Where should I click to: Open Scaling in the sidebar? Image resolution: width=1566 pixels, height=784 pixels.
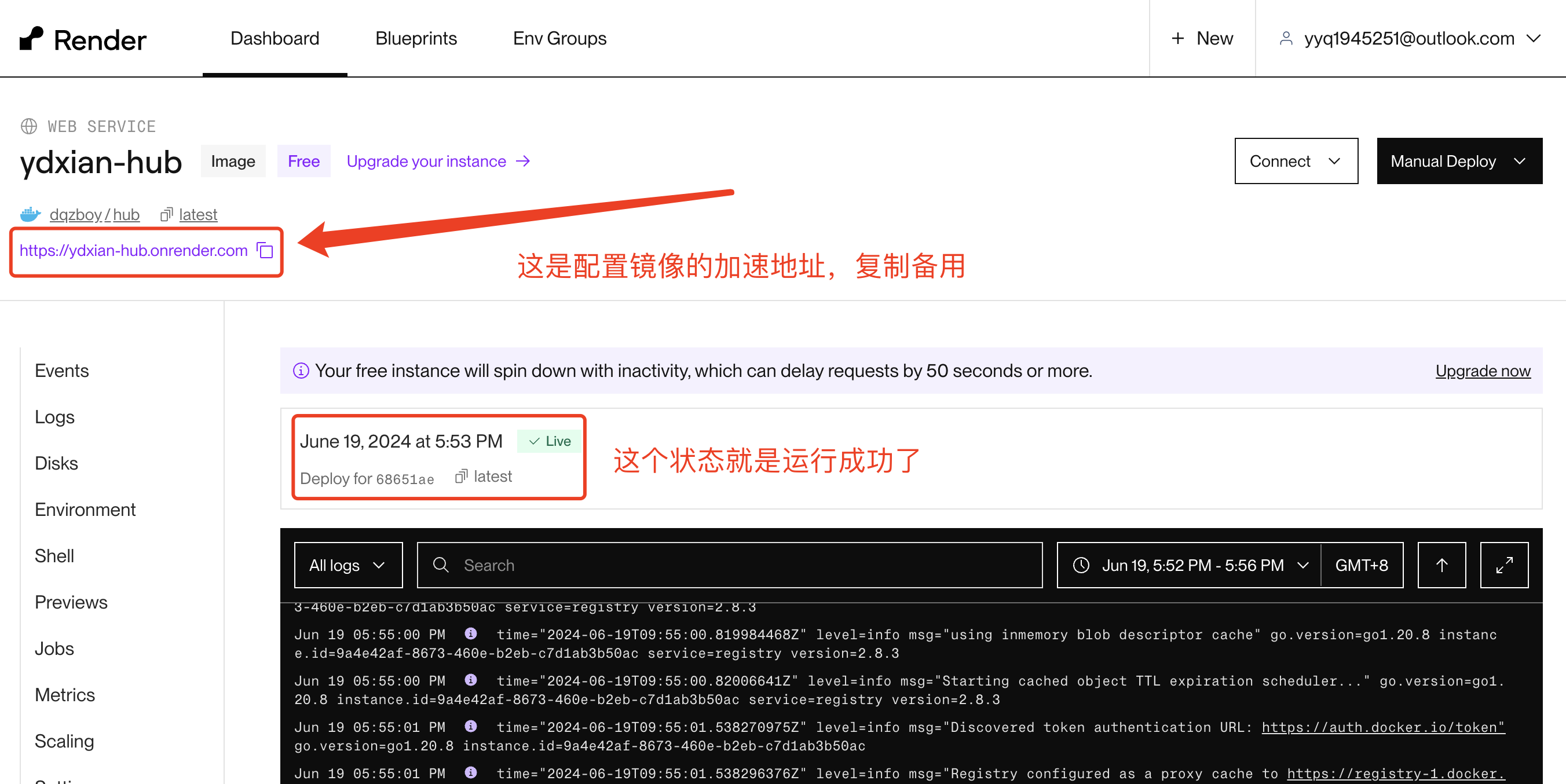coord(64,741)
